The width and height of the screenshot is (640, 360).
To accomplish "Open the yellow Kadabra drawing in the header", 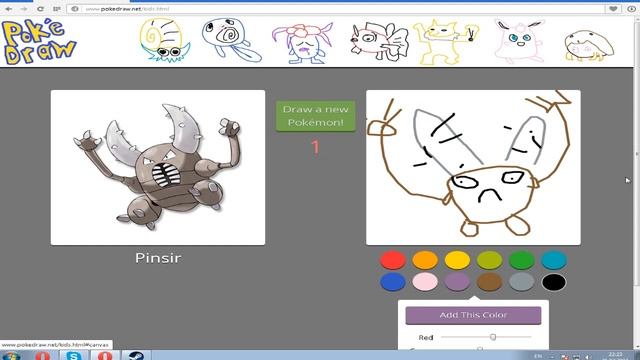I will [x=446, y=42].
